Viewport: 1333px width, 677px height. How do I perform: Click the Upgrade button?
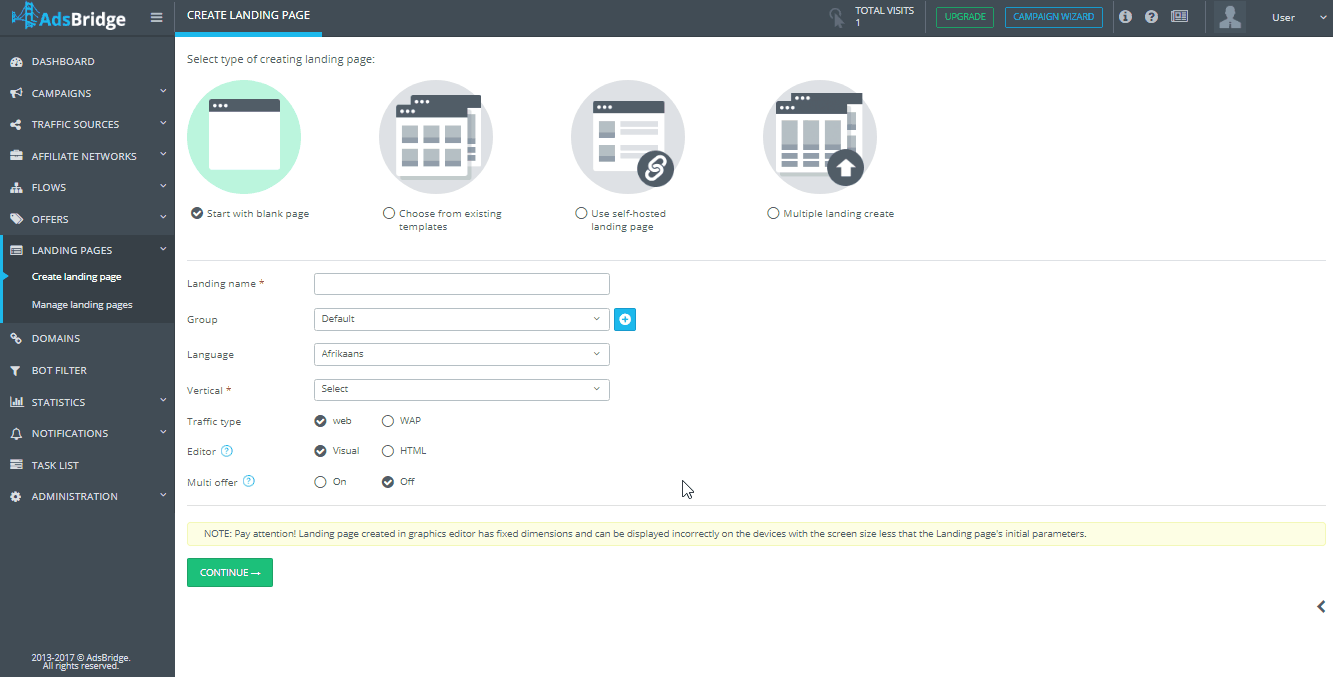tap(965, 17)
